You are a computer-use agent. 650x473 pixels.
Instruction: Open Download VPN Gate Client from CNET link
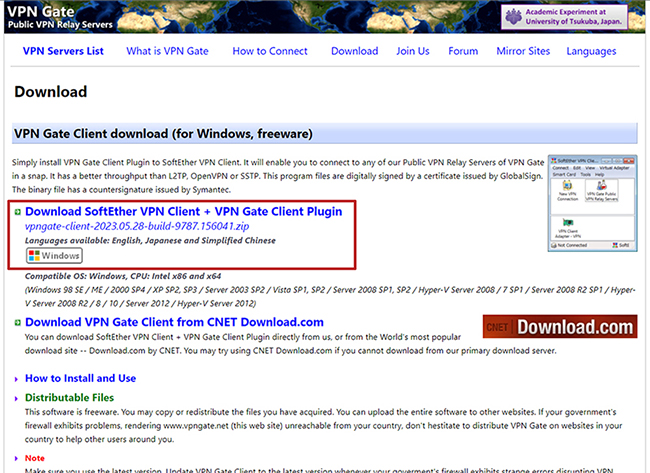click(174, 322)
